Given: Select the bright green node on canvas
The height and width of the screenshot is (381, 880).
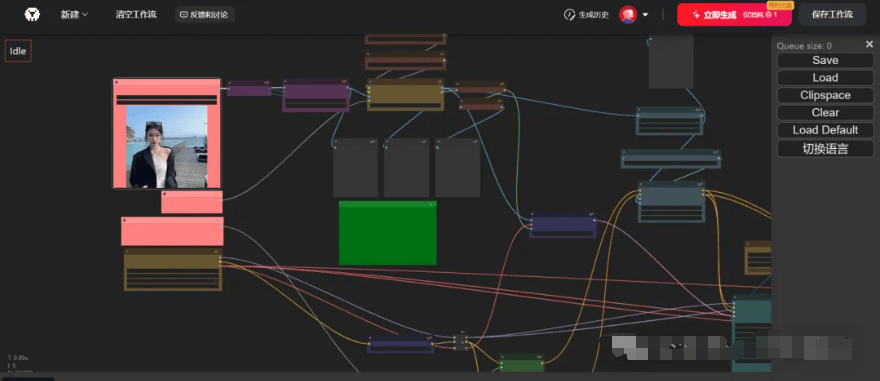Looking at the screenshot, I should point(388,233).
